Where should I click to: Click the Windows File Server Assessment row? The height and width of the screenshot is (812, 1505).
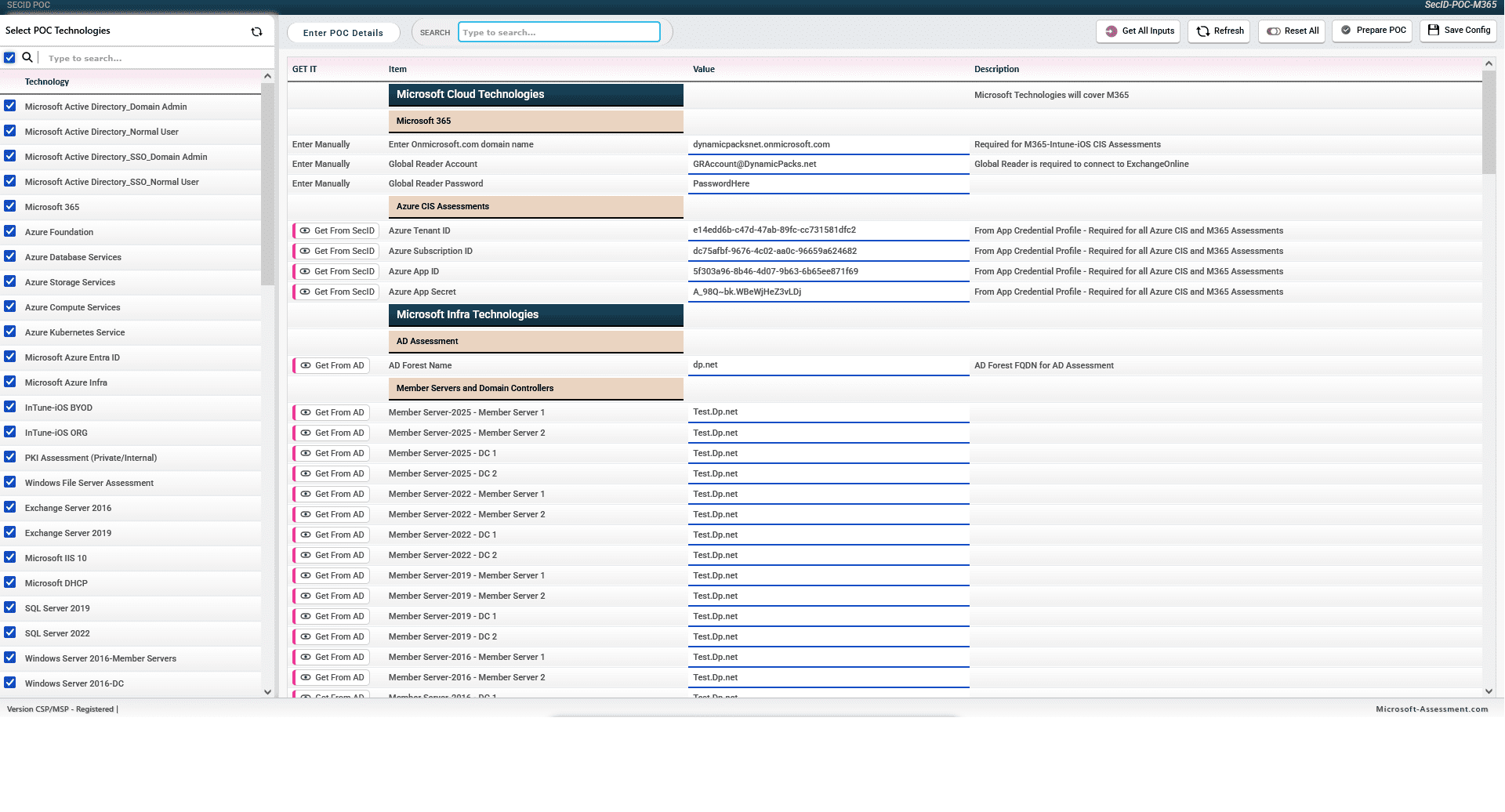coord(131,483)
